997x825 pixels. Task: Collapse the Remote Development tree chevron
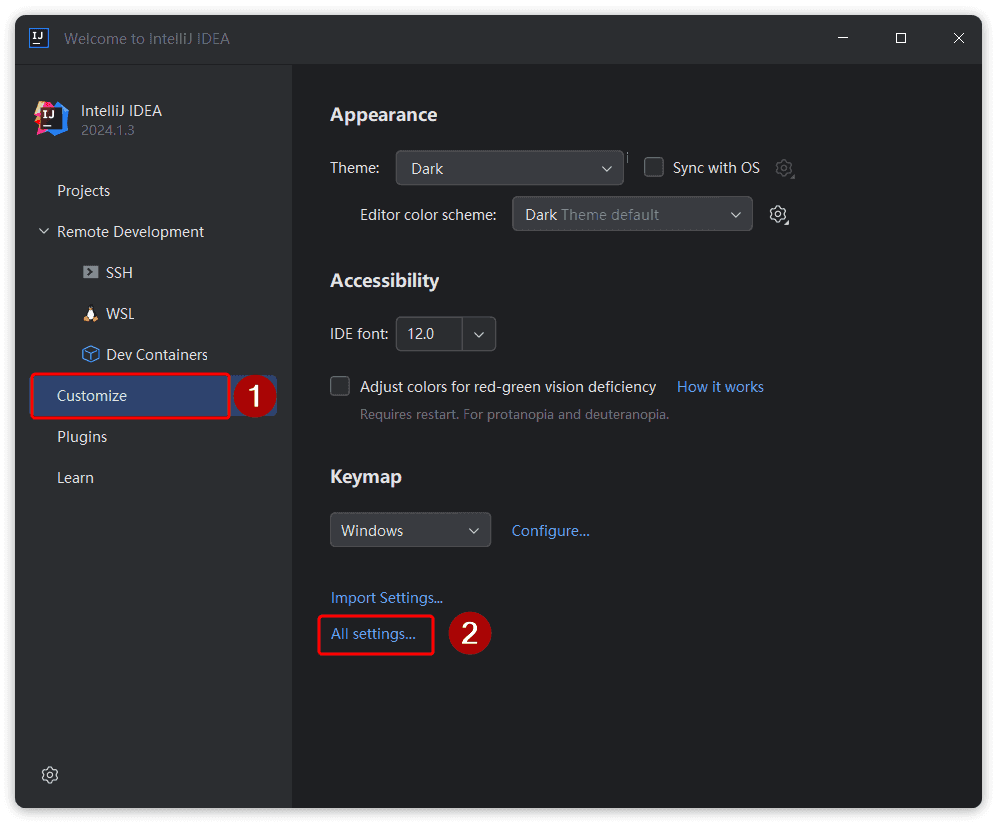[44, 232]
